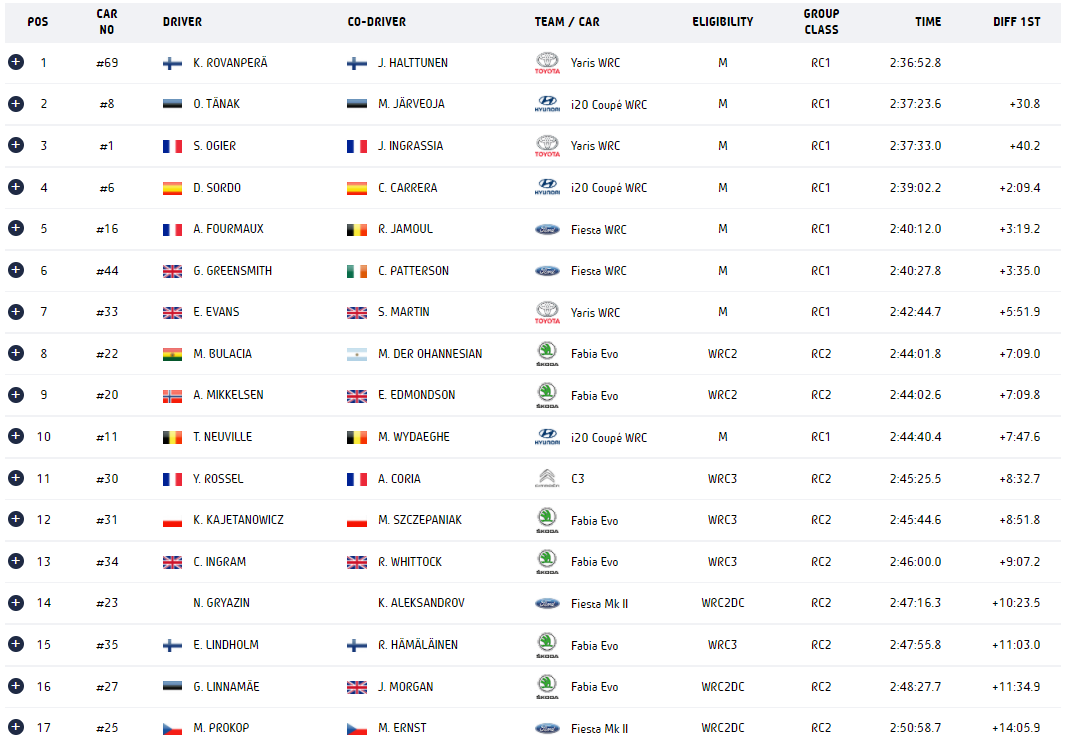Click the Citroën logo beside C3
This screenshot has height=748, width=1069.
coord(547,478)
